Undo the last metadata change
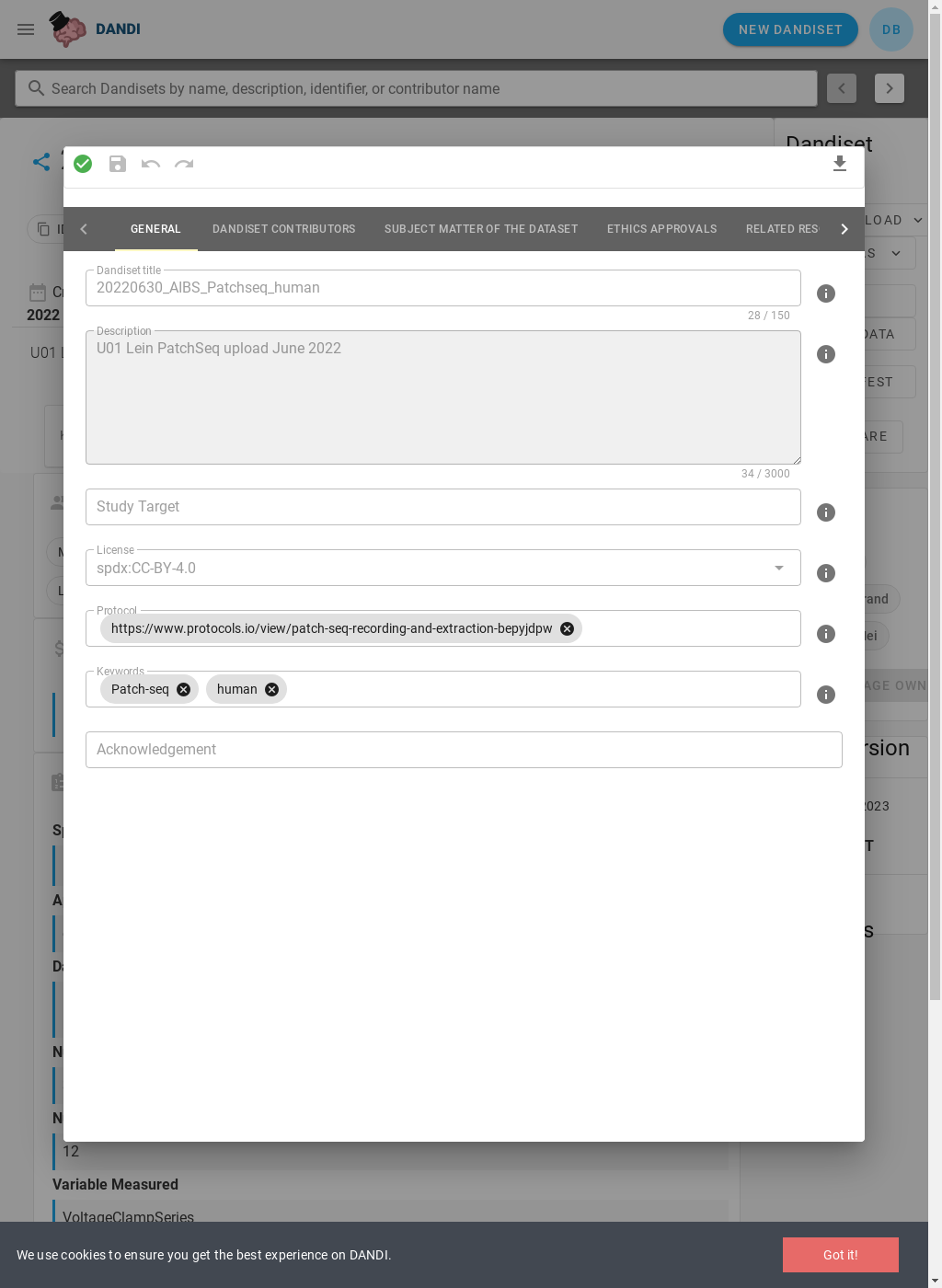 151,164
